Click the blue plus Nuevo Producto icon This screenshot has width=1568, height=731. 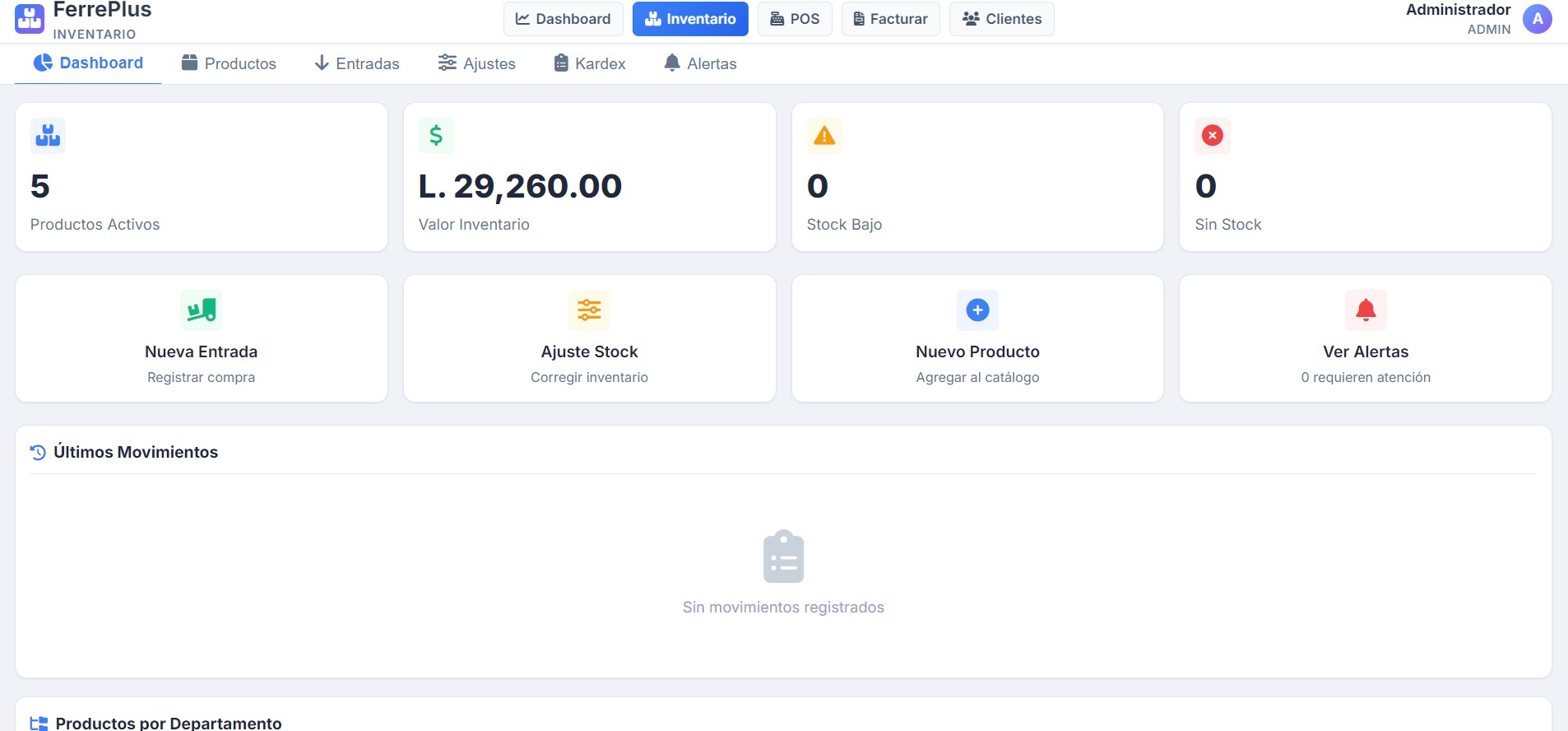(977, 310)
